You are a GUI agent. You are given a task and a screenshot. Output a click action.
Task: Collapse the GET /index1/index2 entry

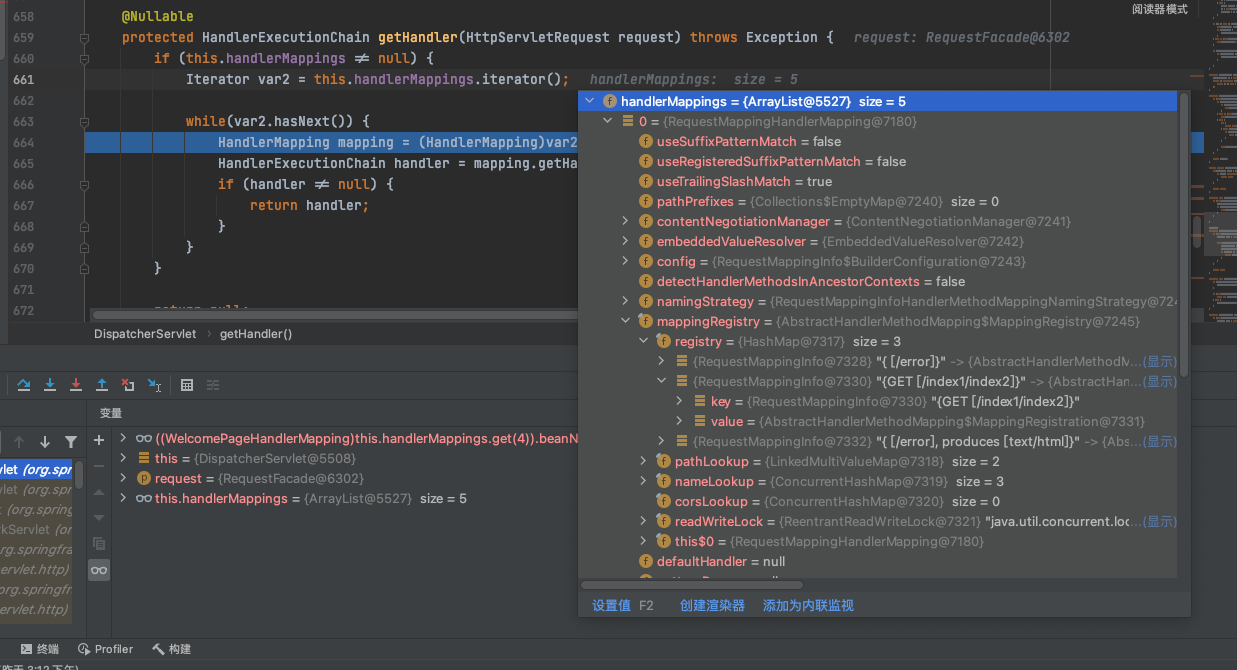click(662, 381)
